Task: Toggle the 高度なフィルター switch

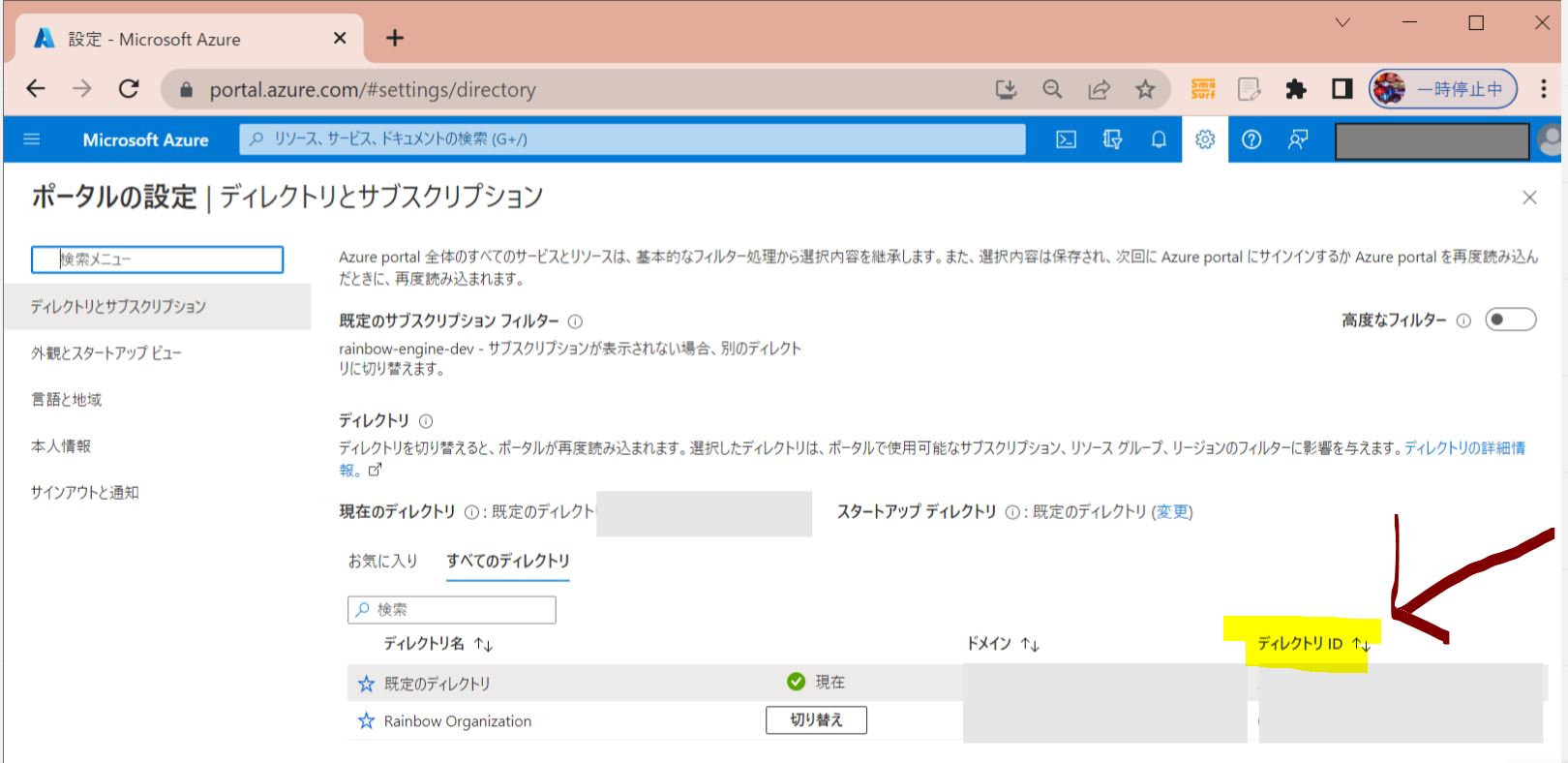Action: click(1510, 320)
